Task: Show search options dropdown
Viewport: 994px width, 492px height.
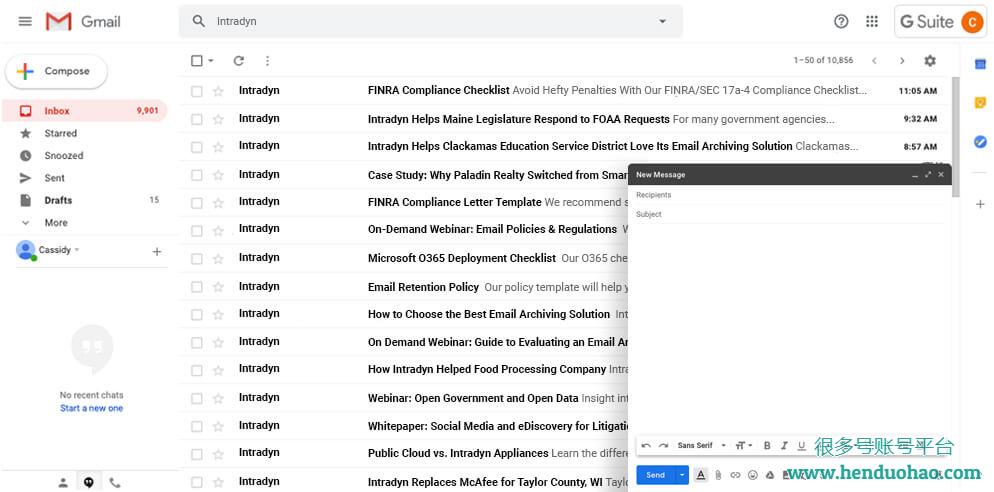Action: tap(662, 22)
